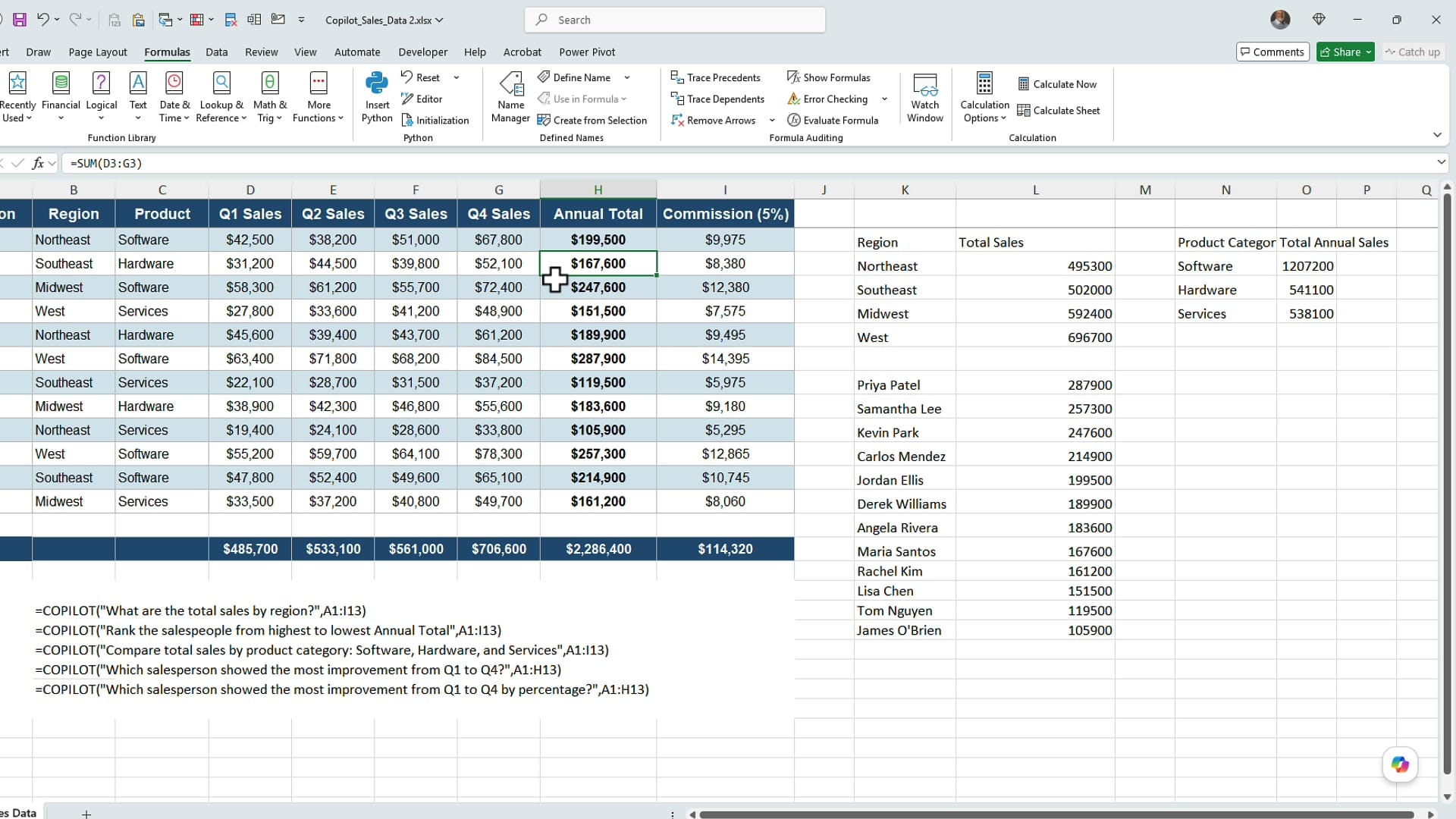
Task: Click Trace Precedents
Action: [x=715, y=77]
